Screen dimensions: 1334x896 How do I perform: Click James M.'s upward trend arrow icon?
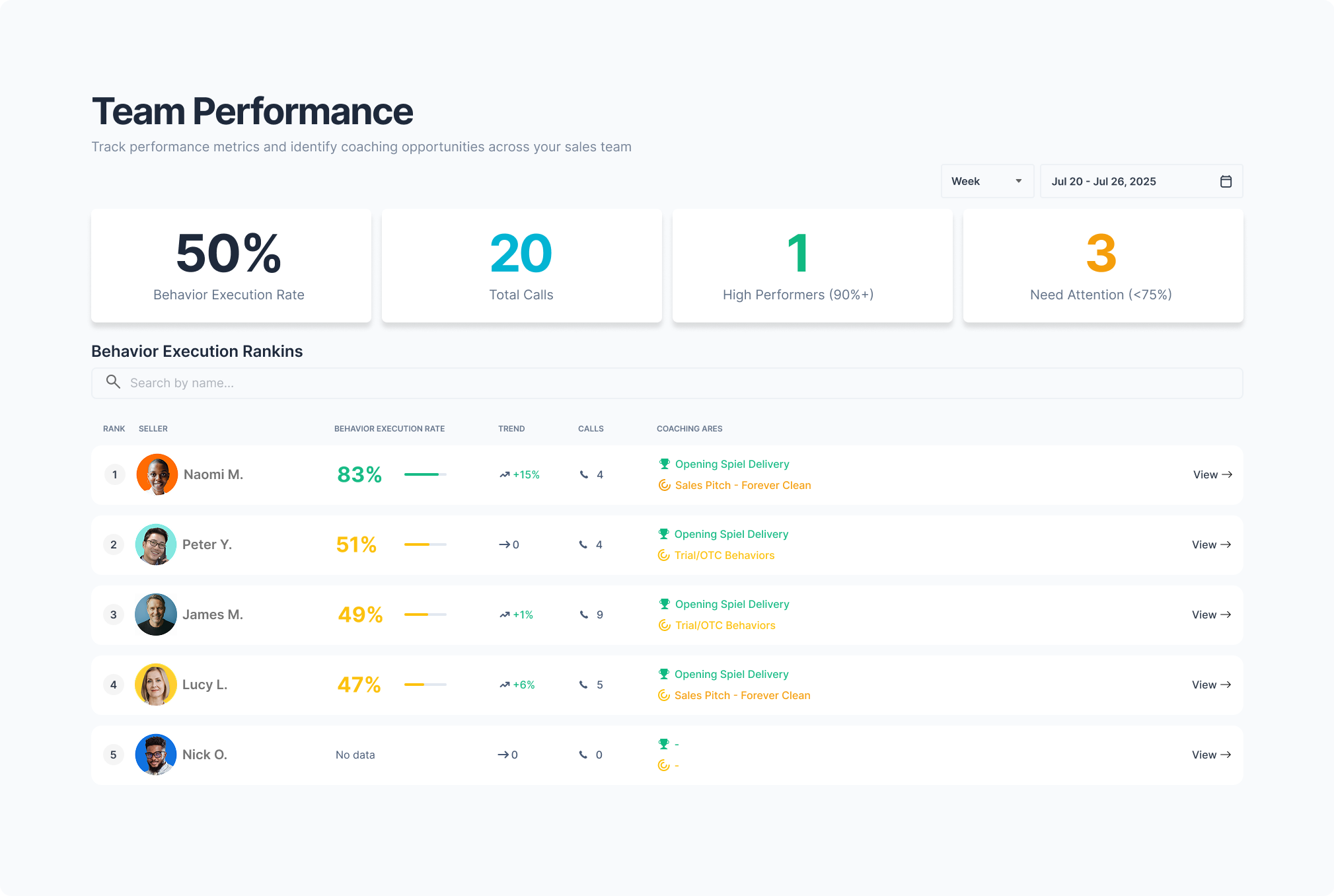505,615
